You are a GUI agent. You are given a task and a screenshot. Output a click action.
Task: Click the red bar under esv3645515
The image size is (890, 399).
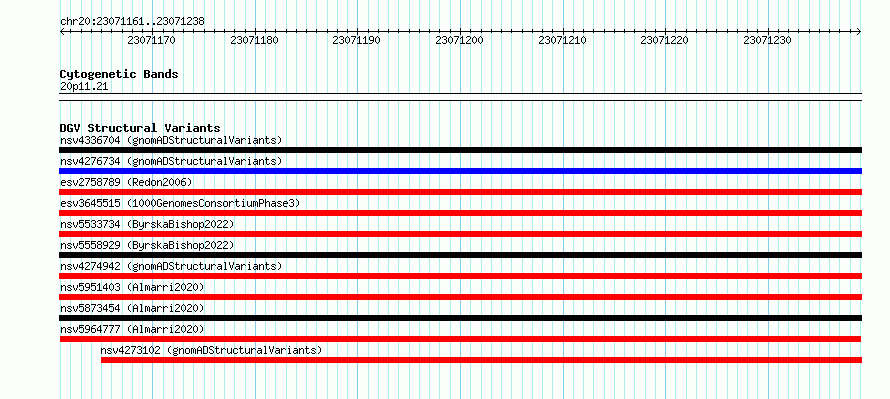click(x=460, y=213)
